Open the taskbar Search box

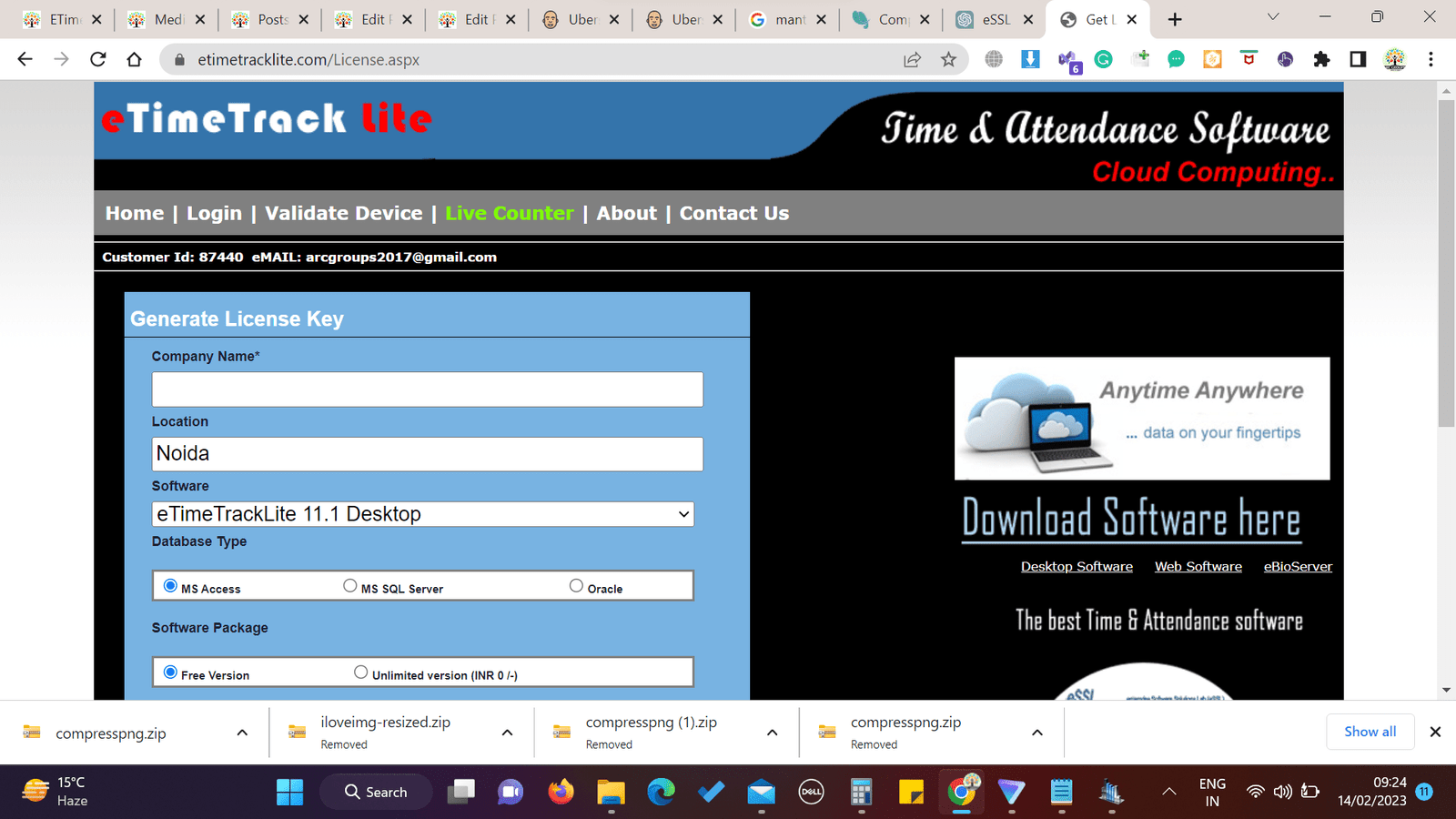click(376, 793)
